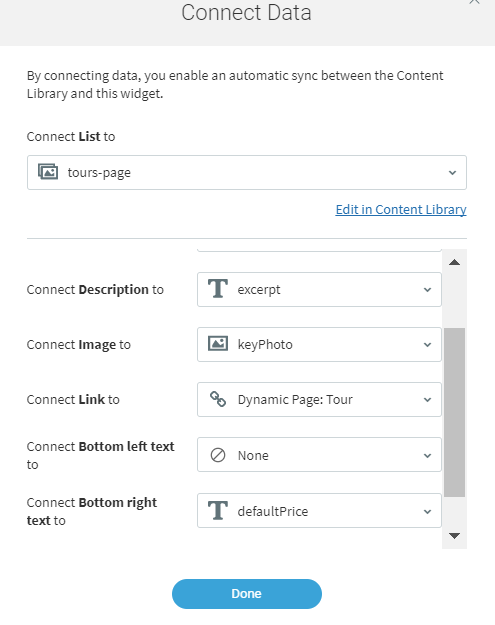Select the tours-page field text
This screenshot has height=625, width=495.
(x=99, y=173)
